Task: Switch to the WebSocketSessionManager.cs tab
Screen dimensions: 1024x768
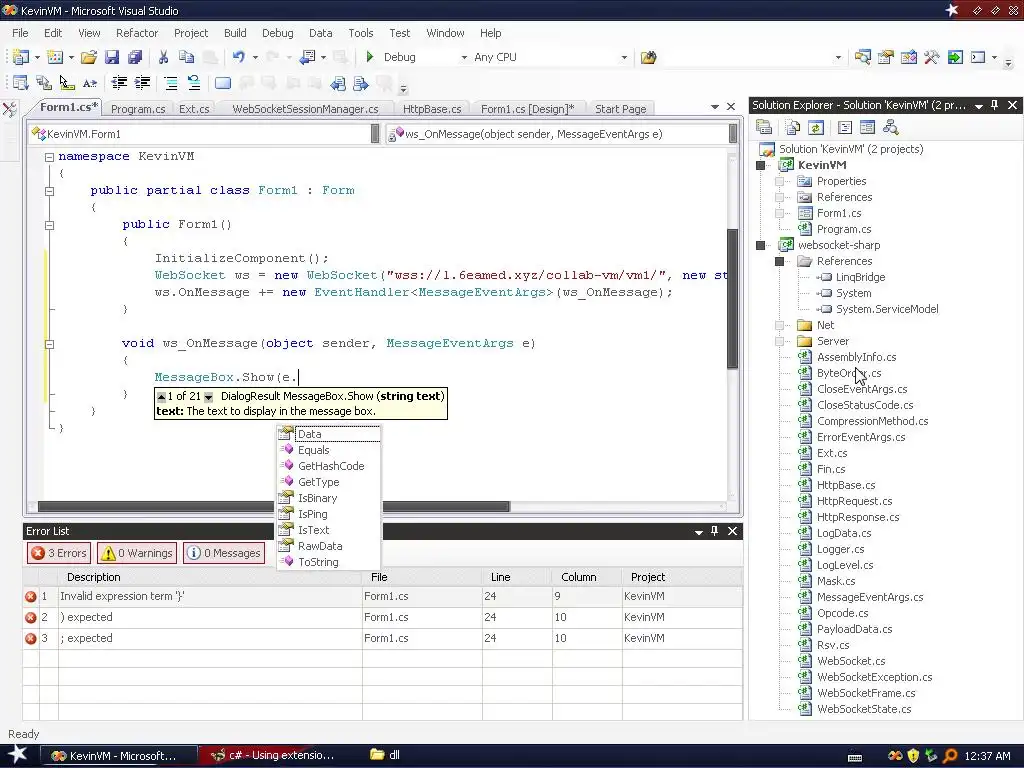Action: click(x=305, y=109)
